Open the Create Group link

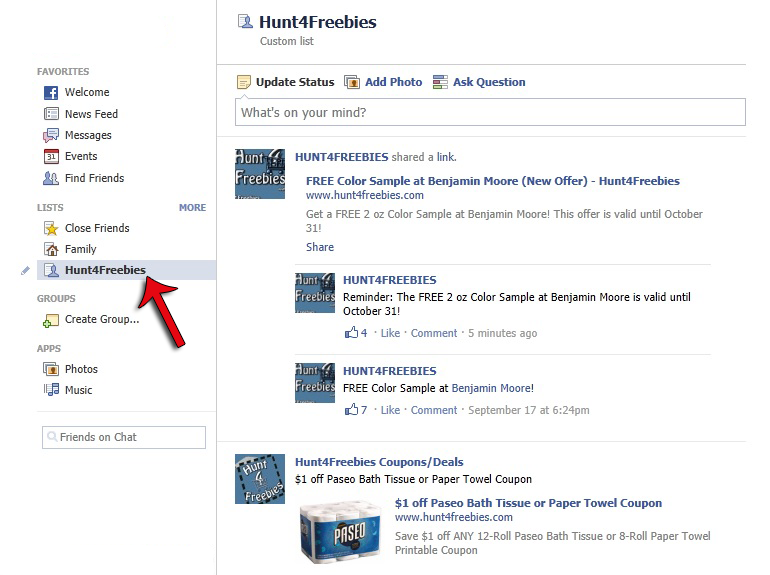(x=102, y=319)
